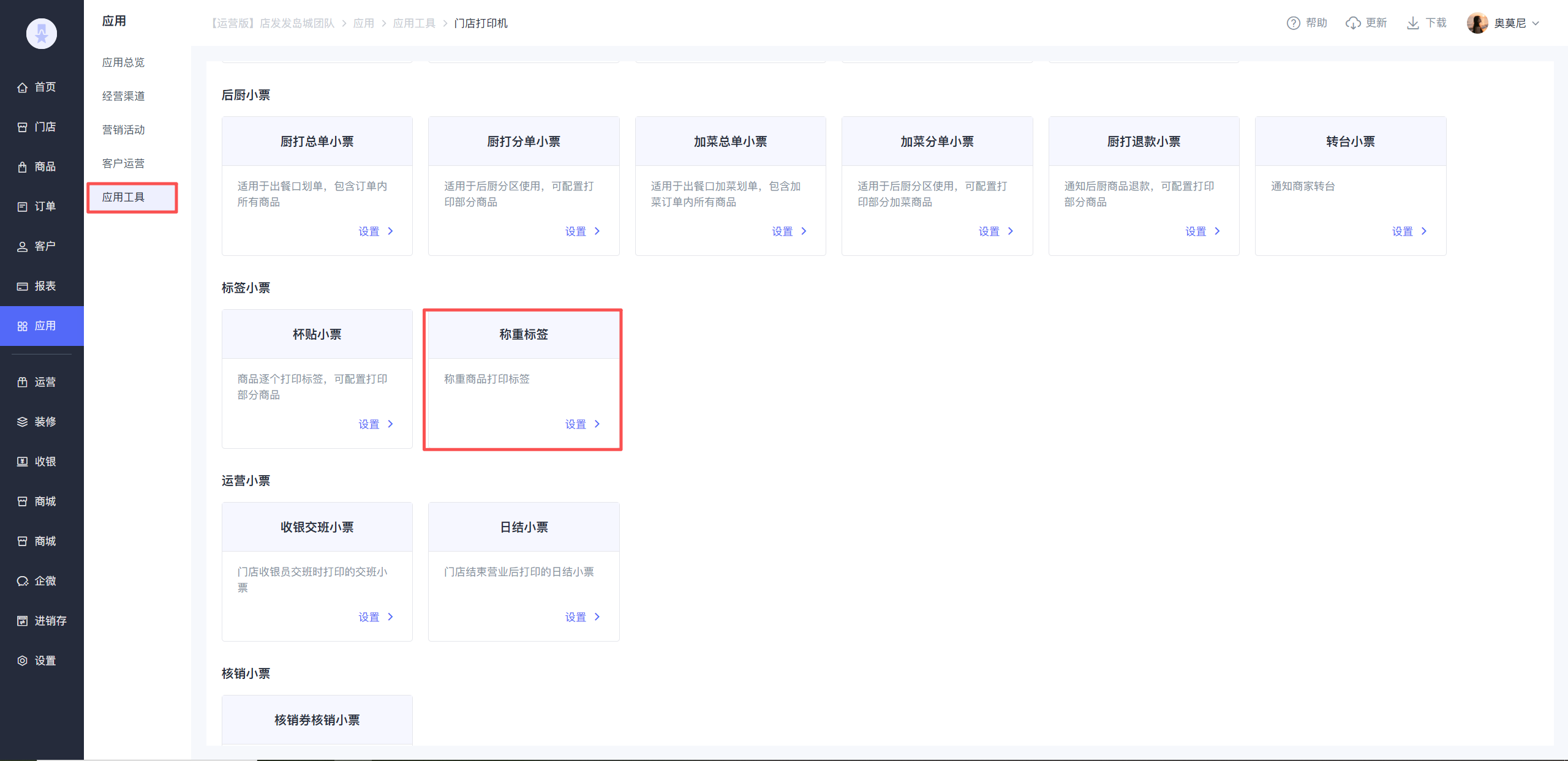Open 设置 link on 称重标签 card
1568x761 pixels.
(575, 424)
